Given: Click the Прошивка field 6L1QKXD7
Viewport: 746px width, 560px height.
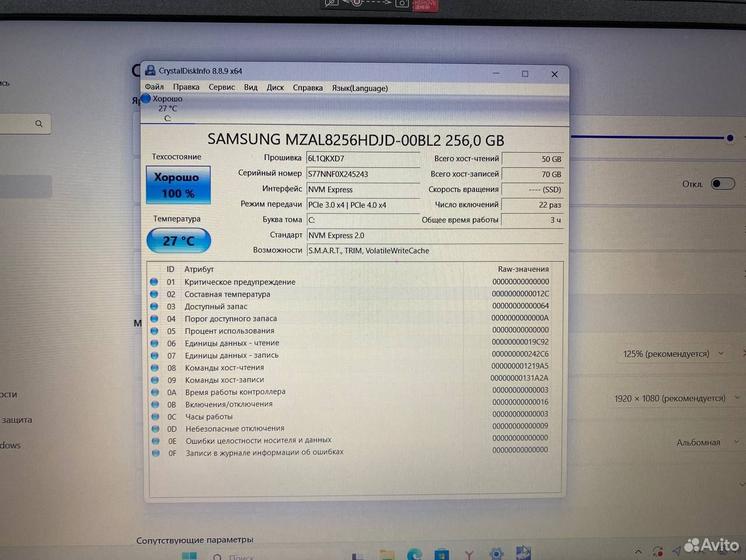Looking at the screenshot, I should tap(363, 158).
